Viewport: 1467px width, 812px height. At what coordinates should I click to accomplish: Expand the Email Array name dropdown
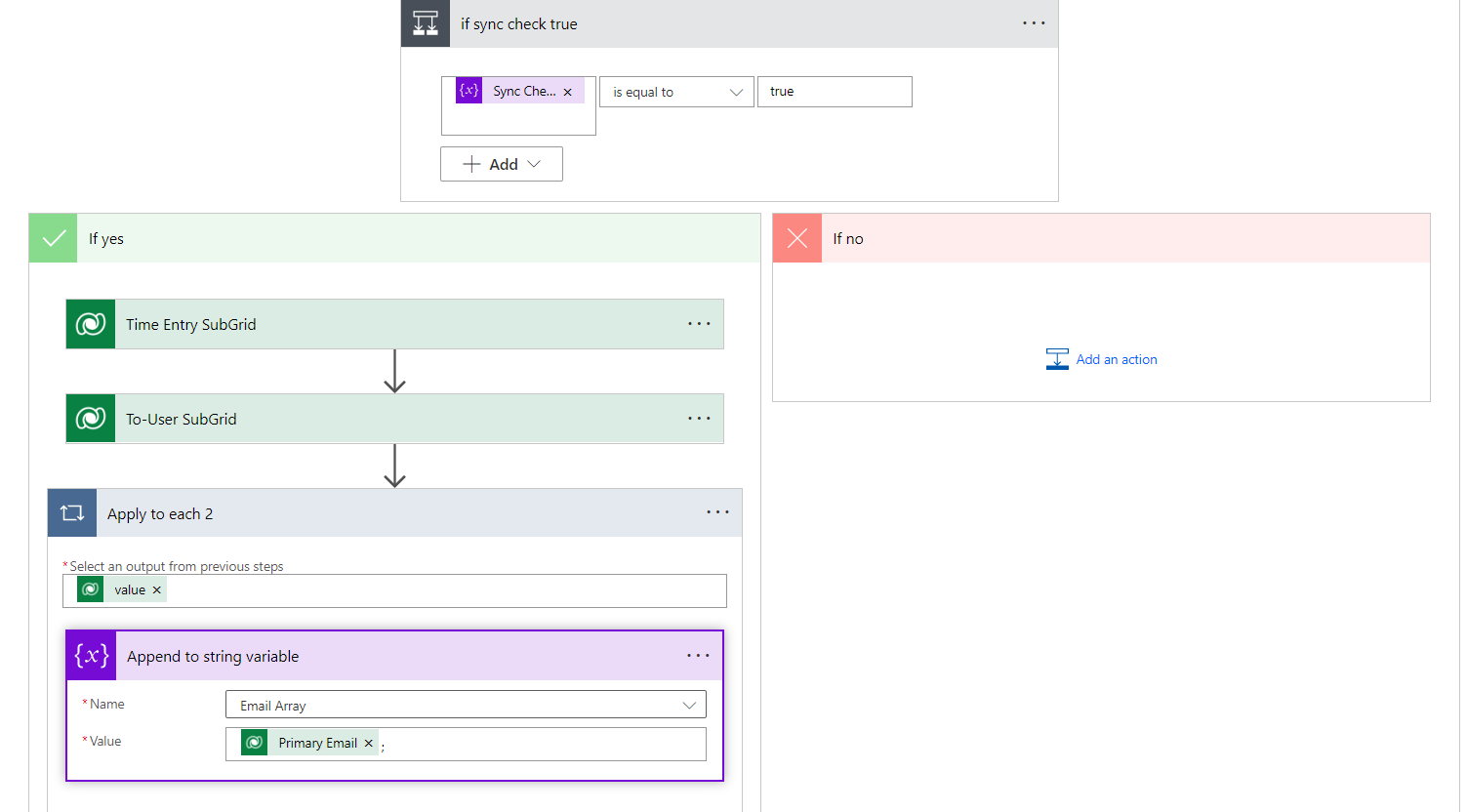pyautogui.click(x=689, y=705)
